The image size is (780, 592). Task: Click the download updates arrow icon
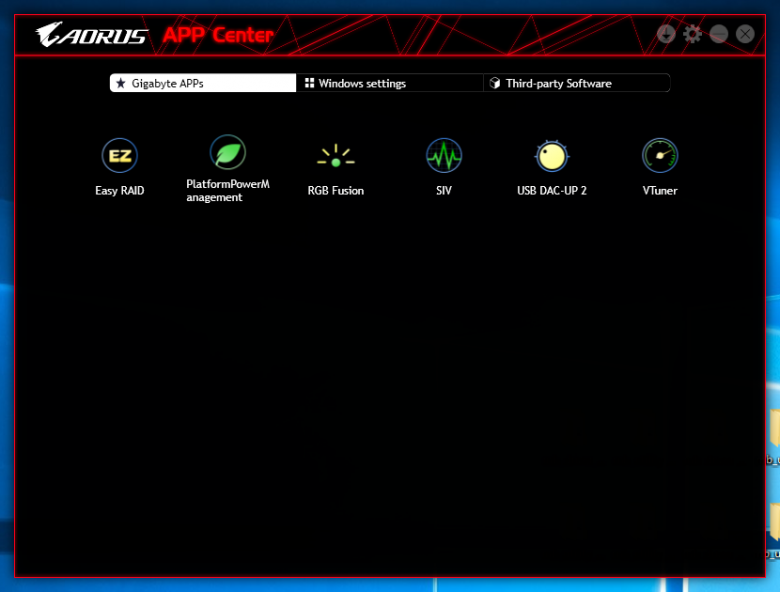tap(666, 34)
